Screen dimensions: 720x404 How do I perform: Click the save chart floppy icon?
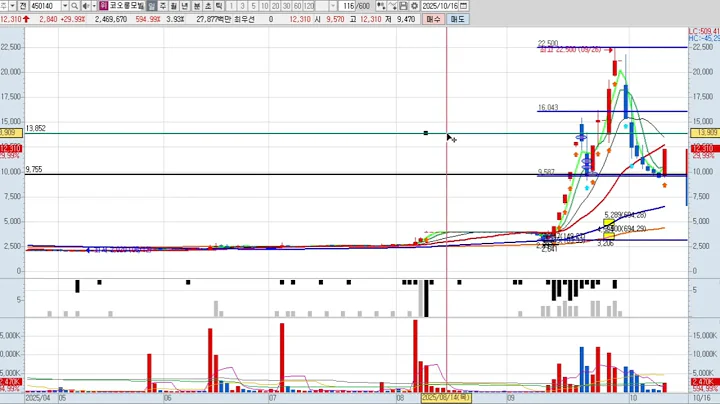[403, 6]
